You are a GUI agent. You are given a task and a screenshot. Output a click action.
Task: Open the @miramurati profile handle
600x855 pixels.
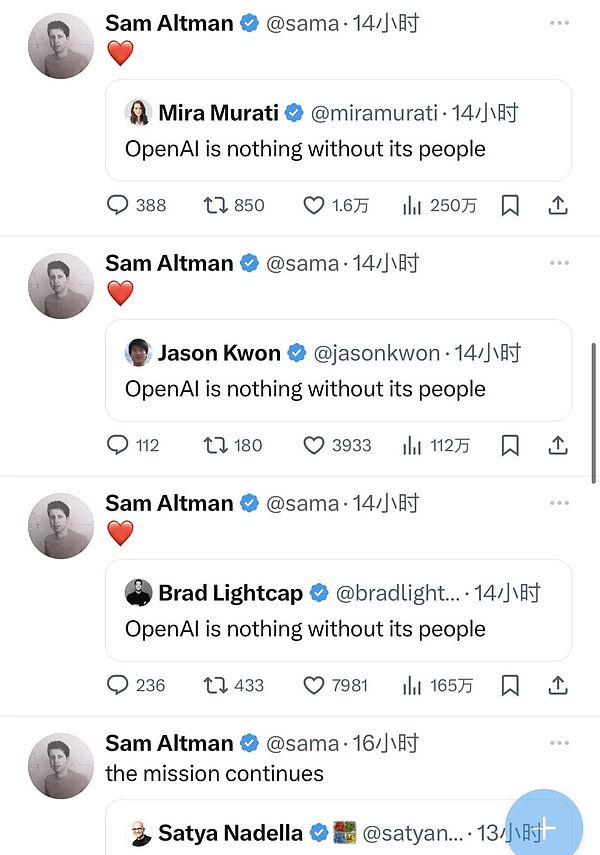pos(375,113)
